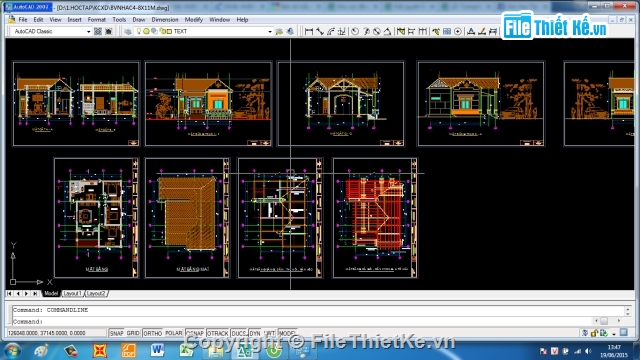Open the Tools menu
Screen dimensions: 640x360
pos(119,20)
